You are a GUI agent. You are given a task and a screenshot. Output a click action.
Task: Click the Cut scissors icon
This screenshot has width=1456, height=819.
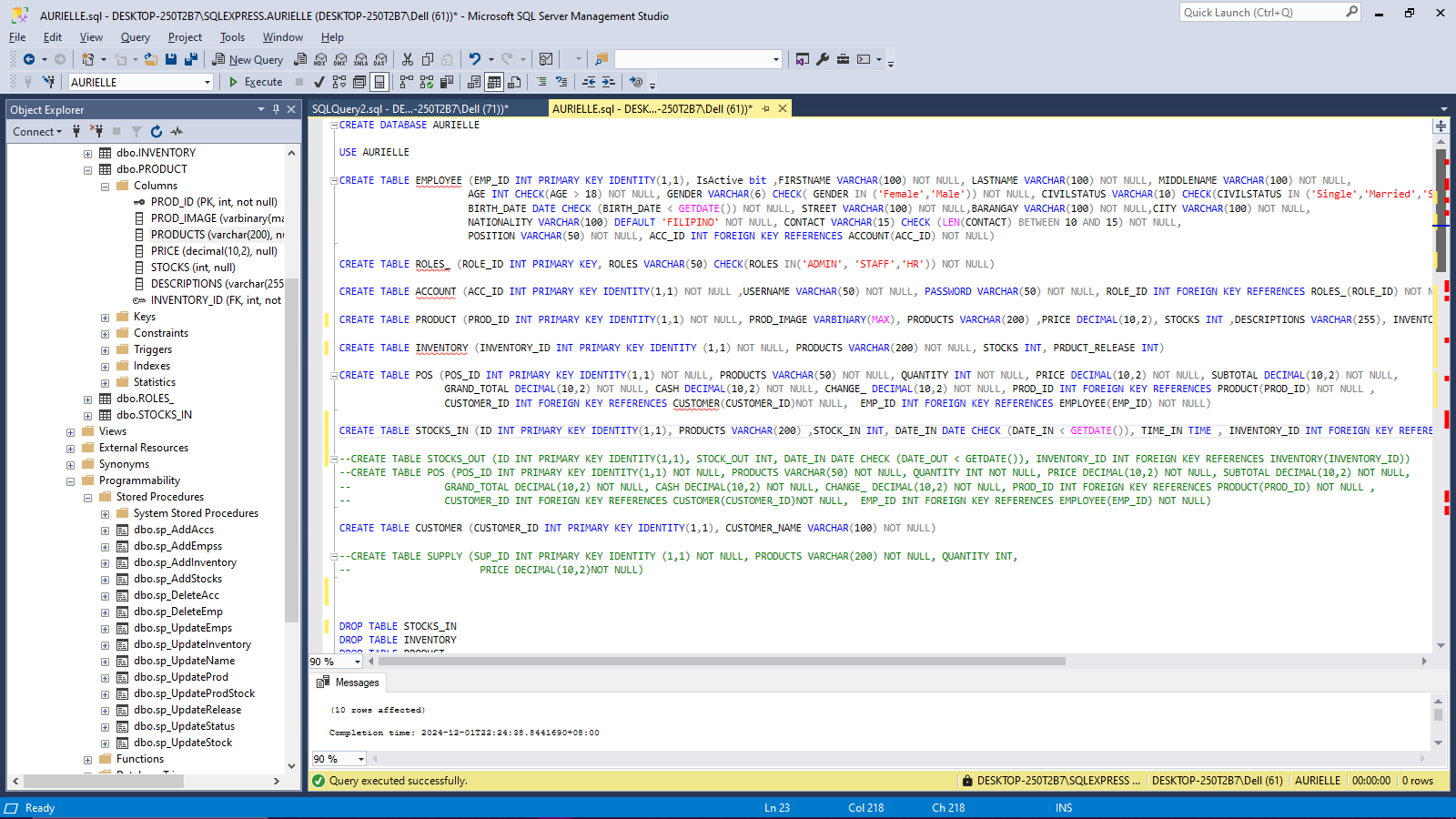pos(408,59)
